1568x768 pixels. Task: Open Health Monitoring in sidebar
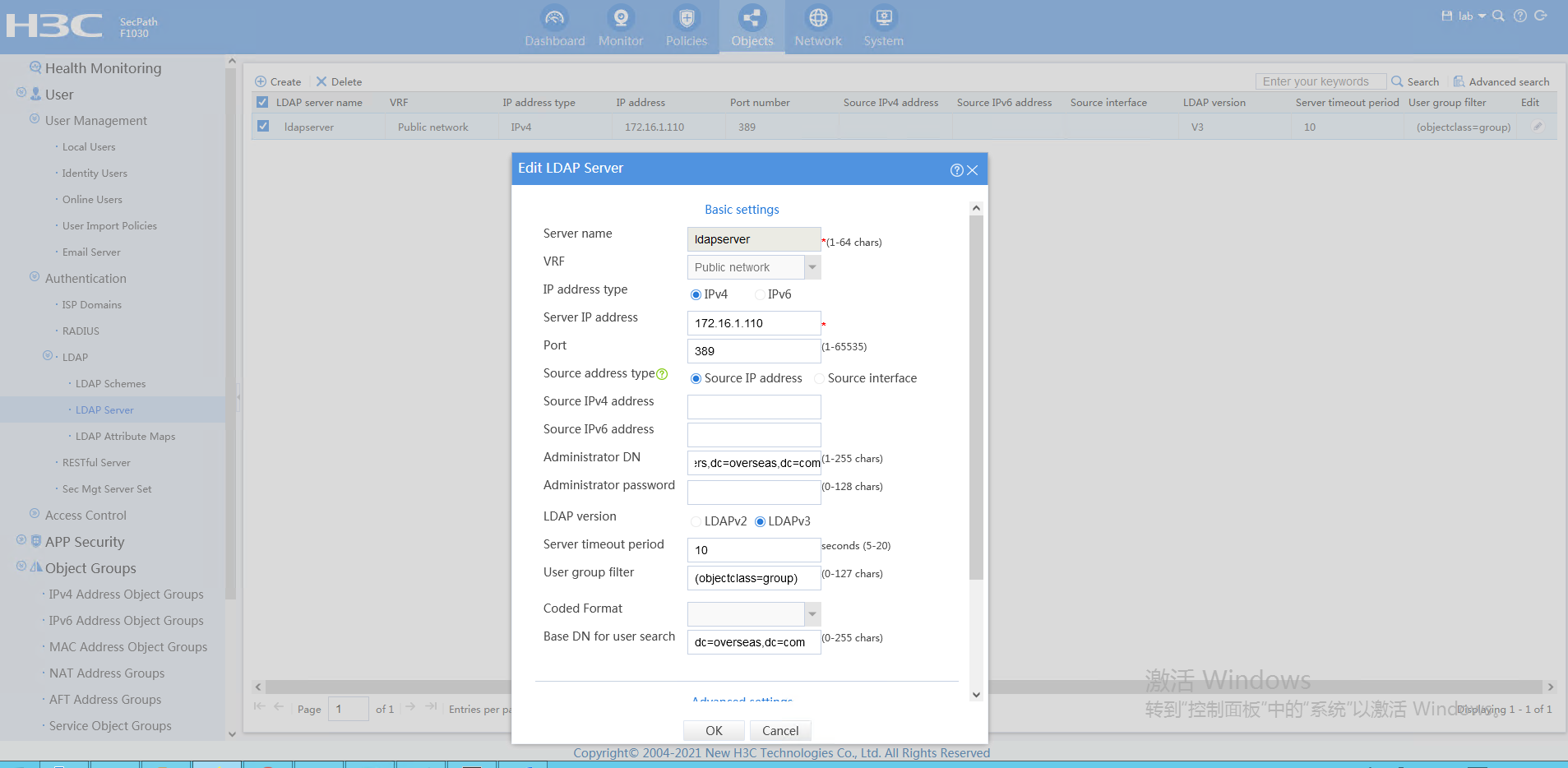tap(103, 68)
